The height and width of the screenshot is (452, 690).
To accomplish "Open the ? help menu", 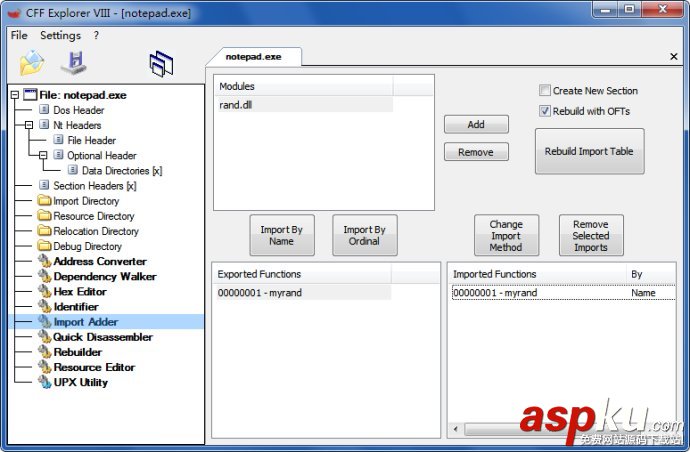I will [96, 35].
